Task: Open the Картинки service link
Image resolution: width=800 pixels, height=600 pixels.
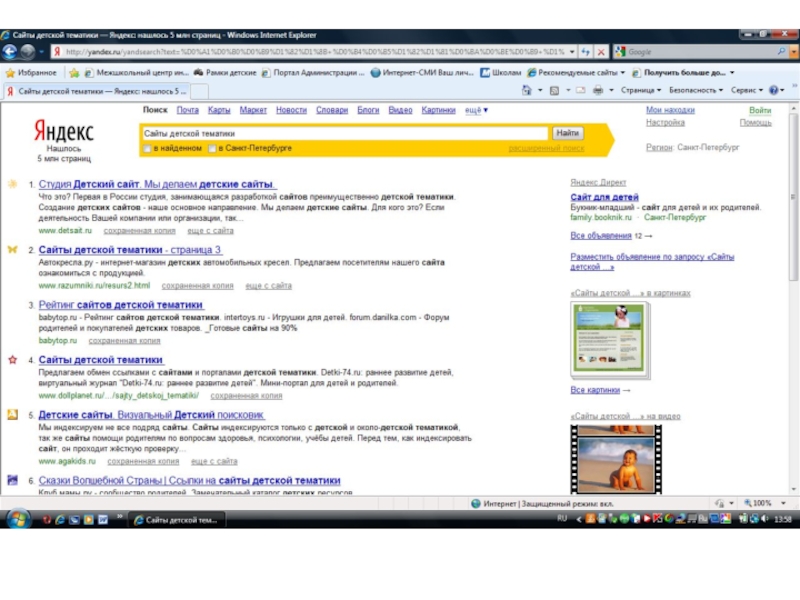Action: (438, 110)
